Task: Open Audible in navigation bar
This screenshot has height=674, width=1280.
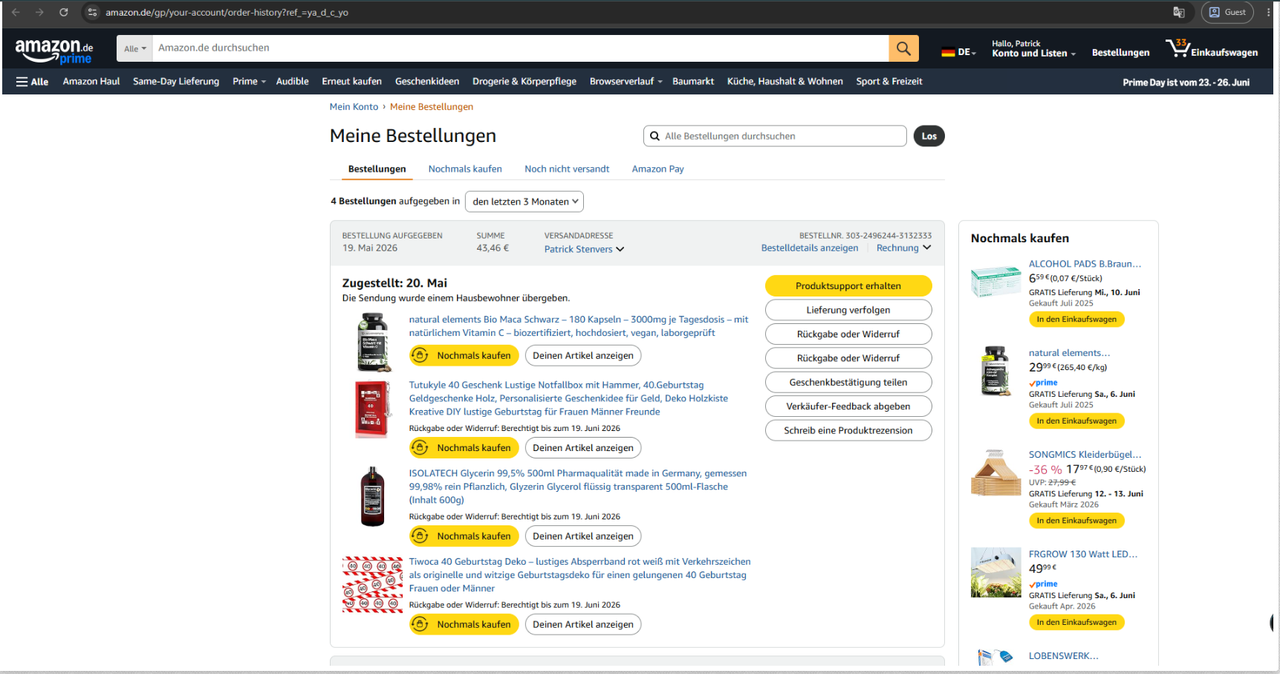Action: click(292, 82)
